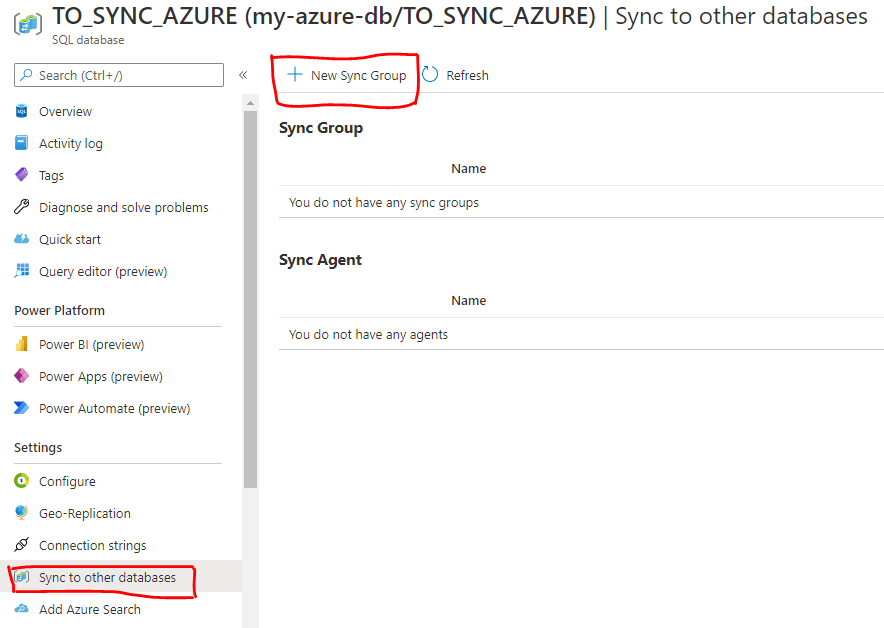
Task: Click the green Configure icon
Action: 21,481
